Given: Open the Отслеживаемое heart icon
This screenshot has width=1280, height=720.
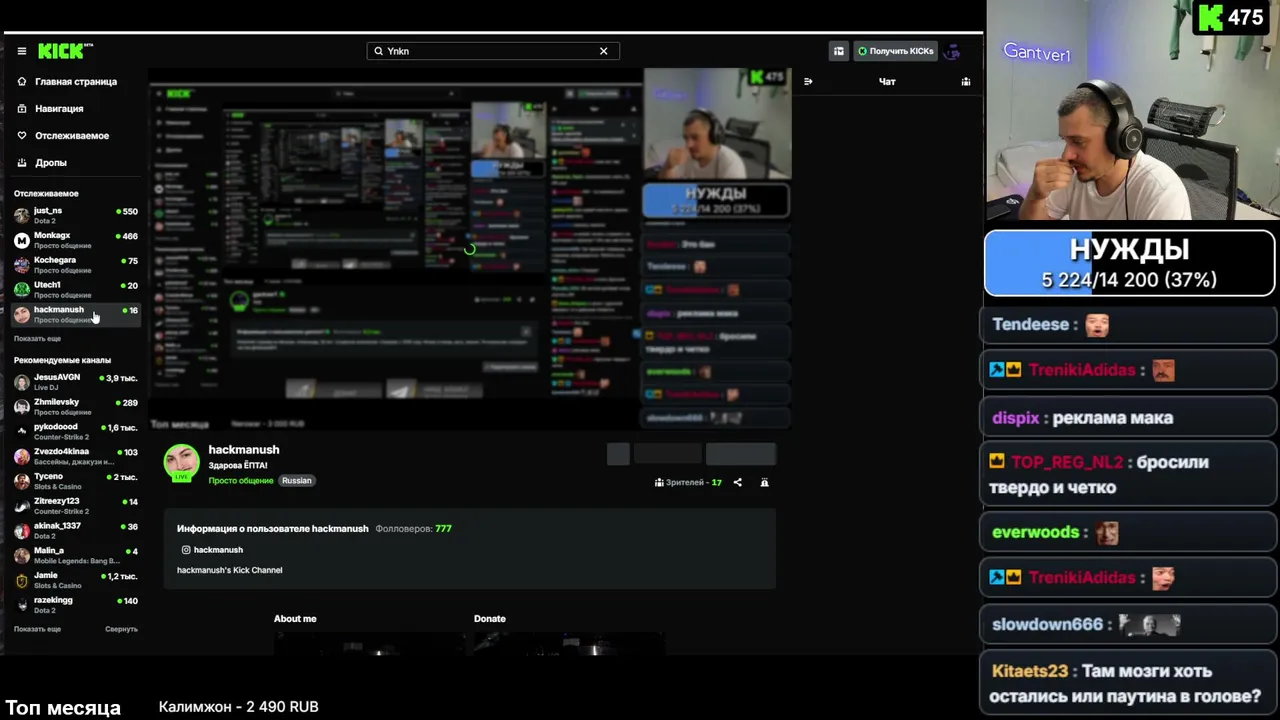Looking at the screenshot, I should (22, 136).
